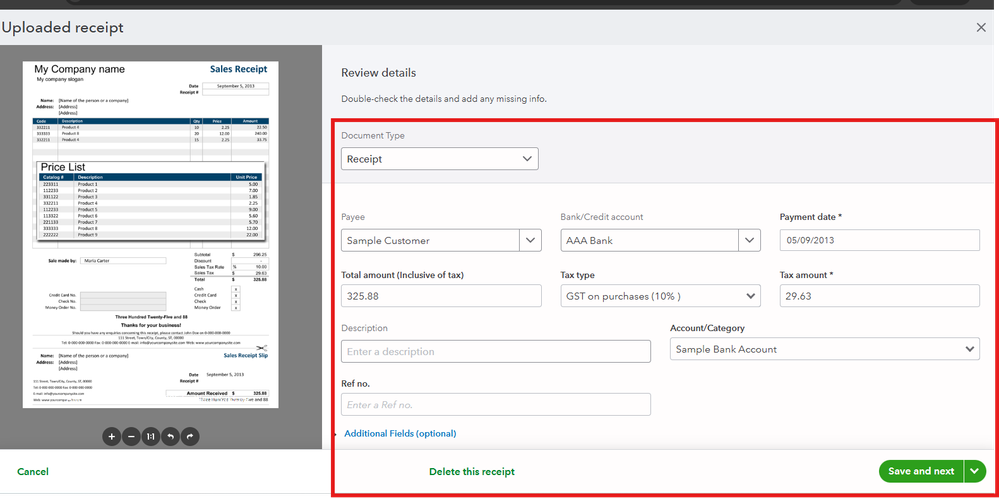This screenshot has height=498, width=999.
Task: Open the Document Type dropdown
Action: point(440,159)
